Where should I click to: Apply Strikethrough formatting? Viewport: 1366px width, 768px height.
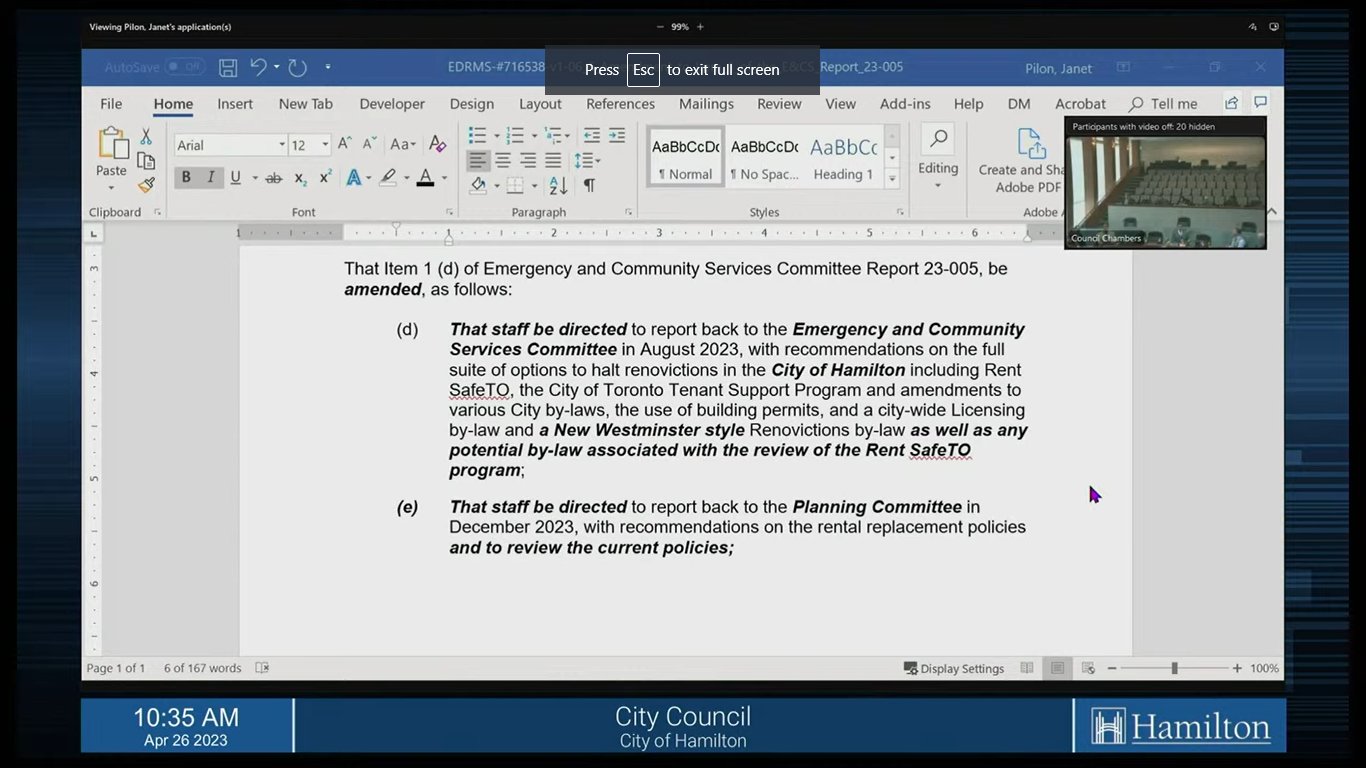click(273, 177)
